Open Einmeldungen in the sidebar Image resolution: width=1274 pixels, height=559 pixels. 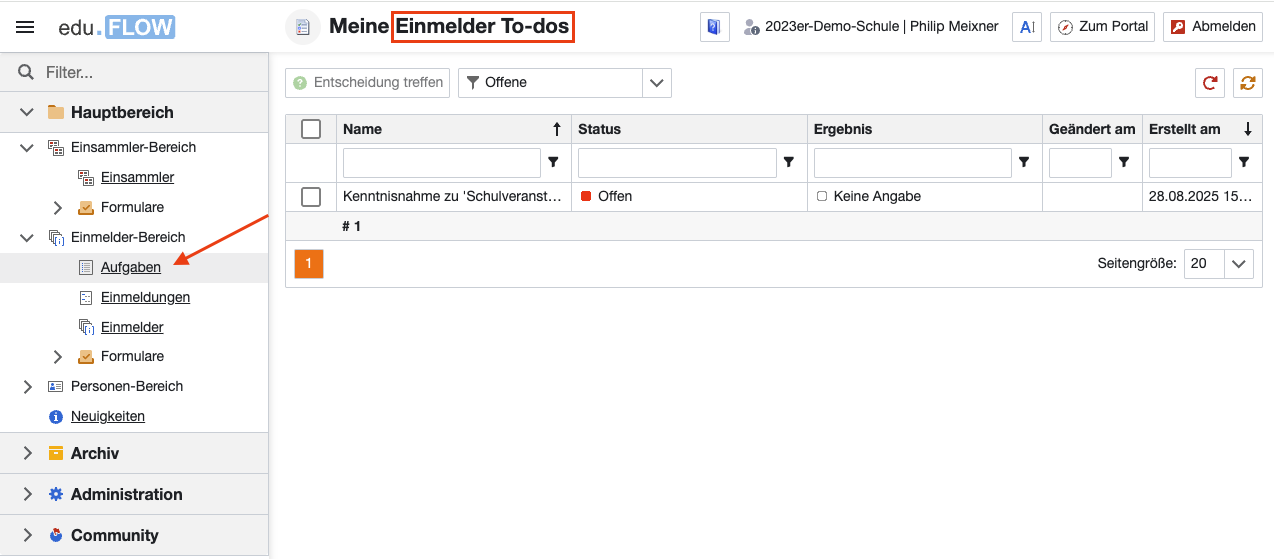pos(145,297)
